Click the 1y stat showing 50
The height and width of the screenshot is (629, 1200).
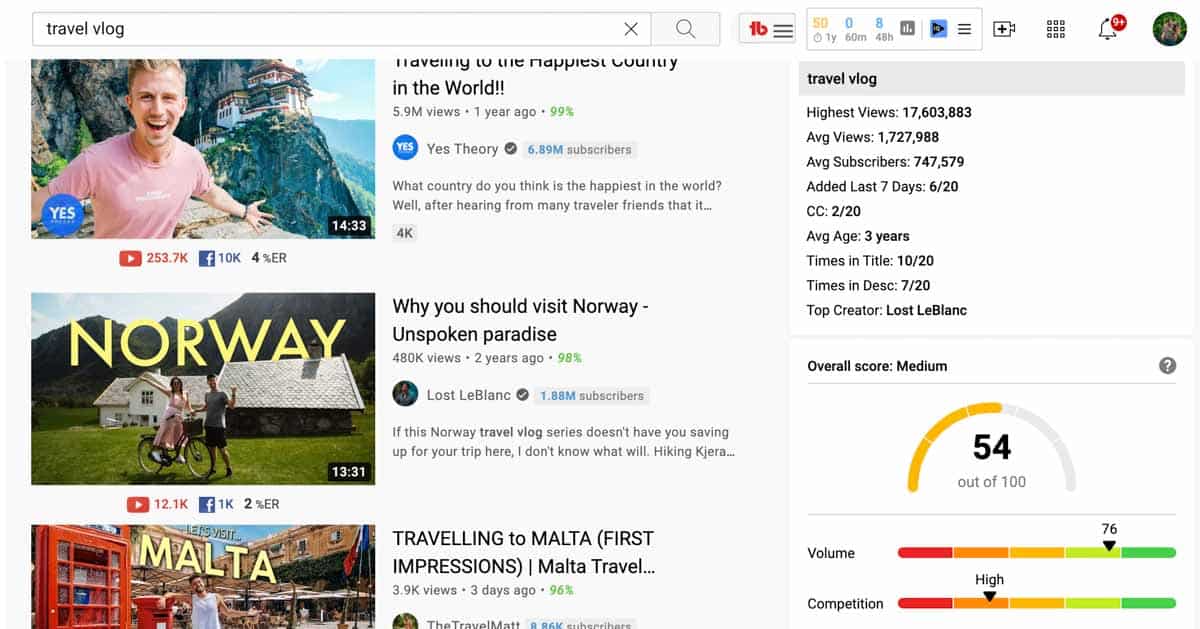[x=823, y=29]
